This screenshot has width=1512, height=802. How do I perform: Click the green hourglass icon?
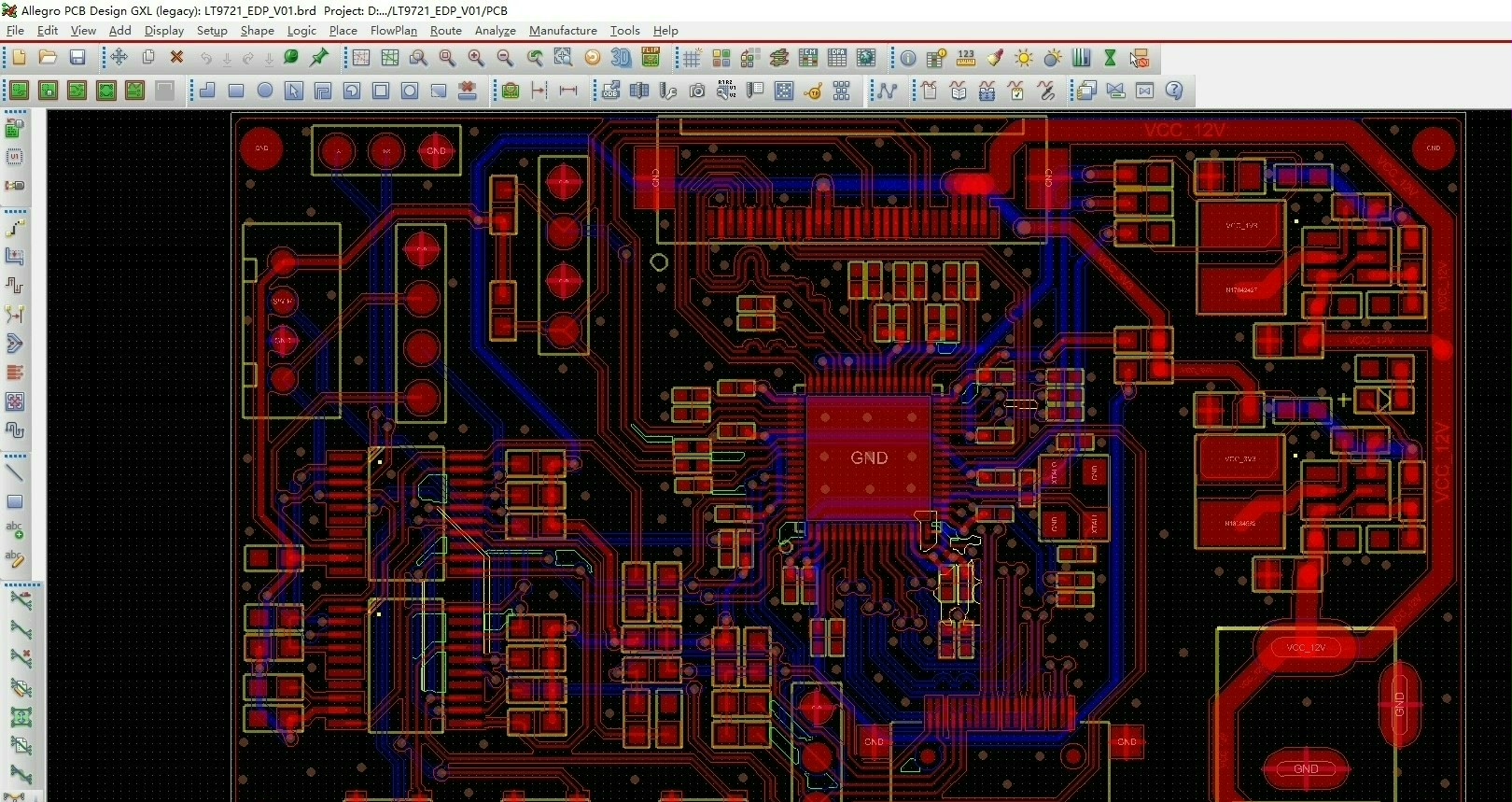(x=1111, y=58)
